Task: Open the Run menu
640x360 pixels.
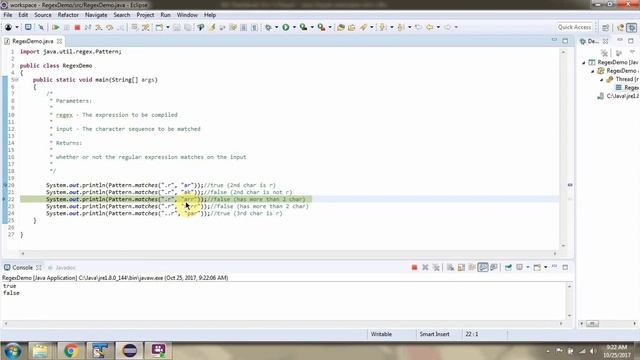Action: (165, 15)
